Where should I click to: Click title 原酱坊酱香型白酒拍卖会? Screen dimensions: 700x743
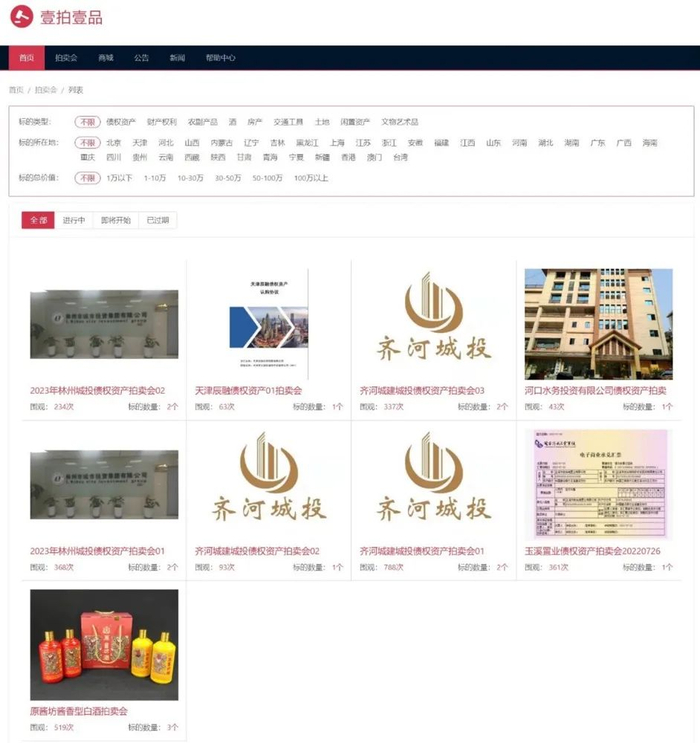point(79,711)
